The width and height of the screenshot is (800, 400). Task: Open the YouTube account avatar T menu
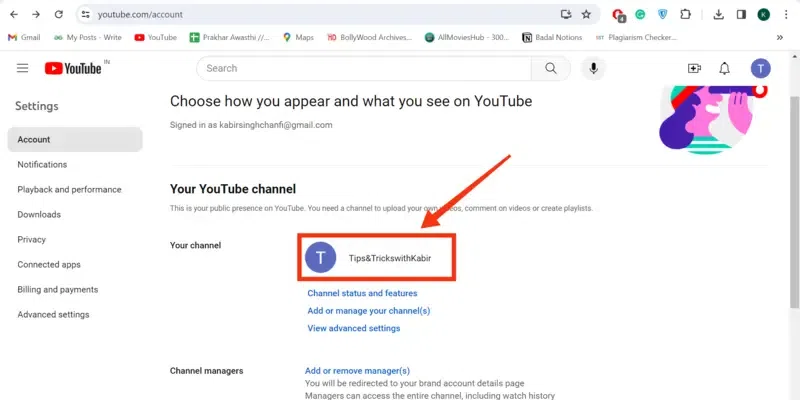[761, 68]
